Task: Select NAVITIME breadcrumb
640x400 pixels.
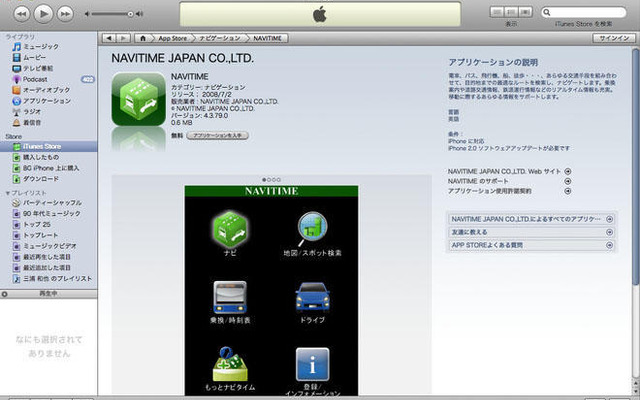Action: (x=267, y=38)
